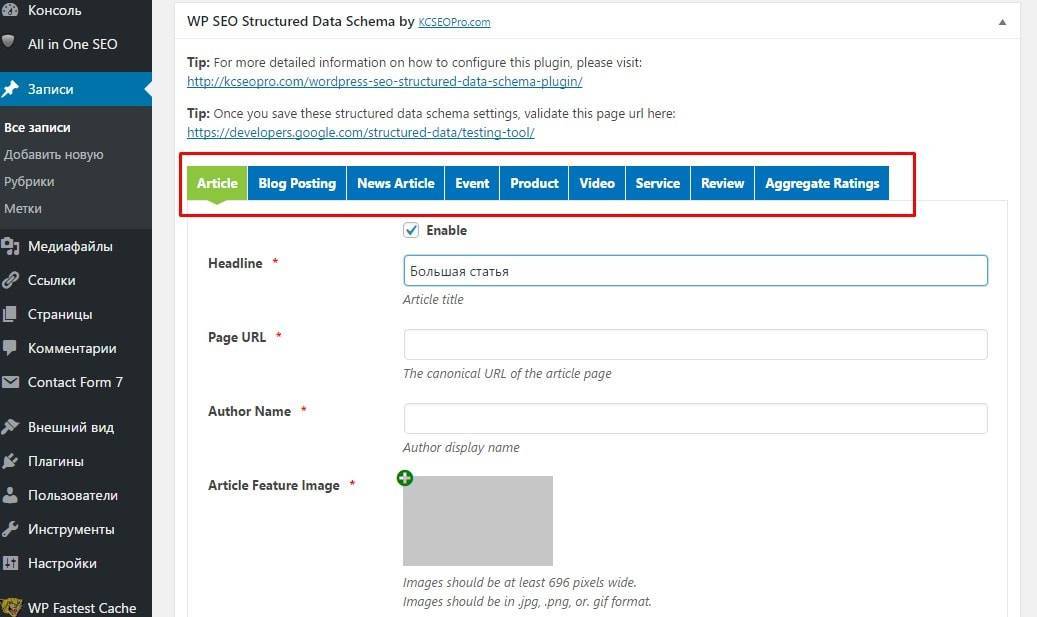This screenshot has width=1037, height=617.
Task: Switch to the Review tab
Action: pos(722,183)
